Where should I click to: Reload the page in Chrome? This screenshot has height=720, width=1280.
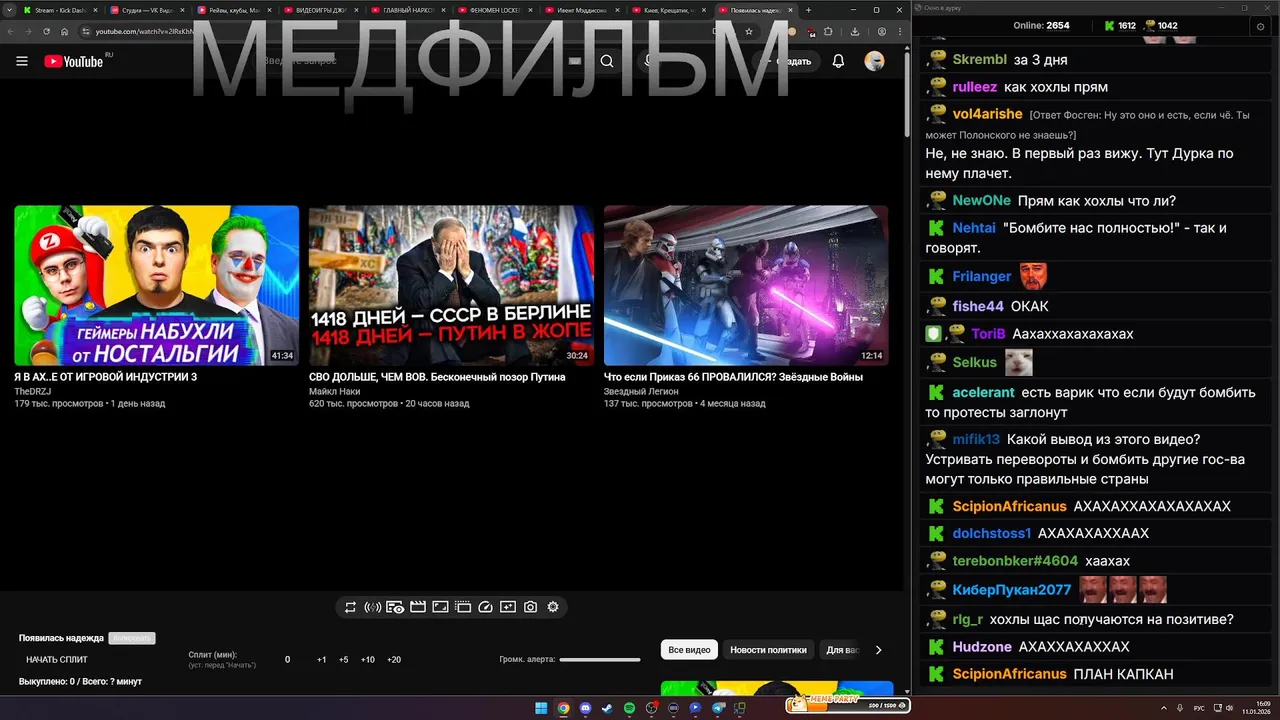pyautogui.click(x=46, y=31)
